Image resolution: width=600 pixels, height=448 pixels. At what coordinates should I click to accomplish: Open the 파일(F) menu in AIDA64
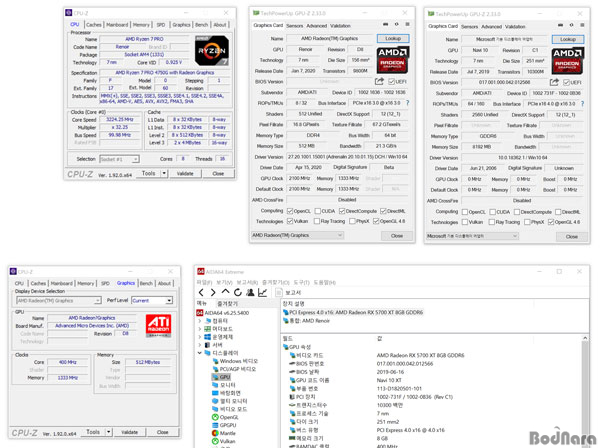point(204,282)
